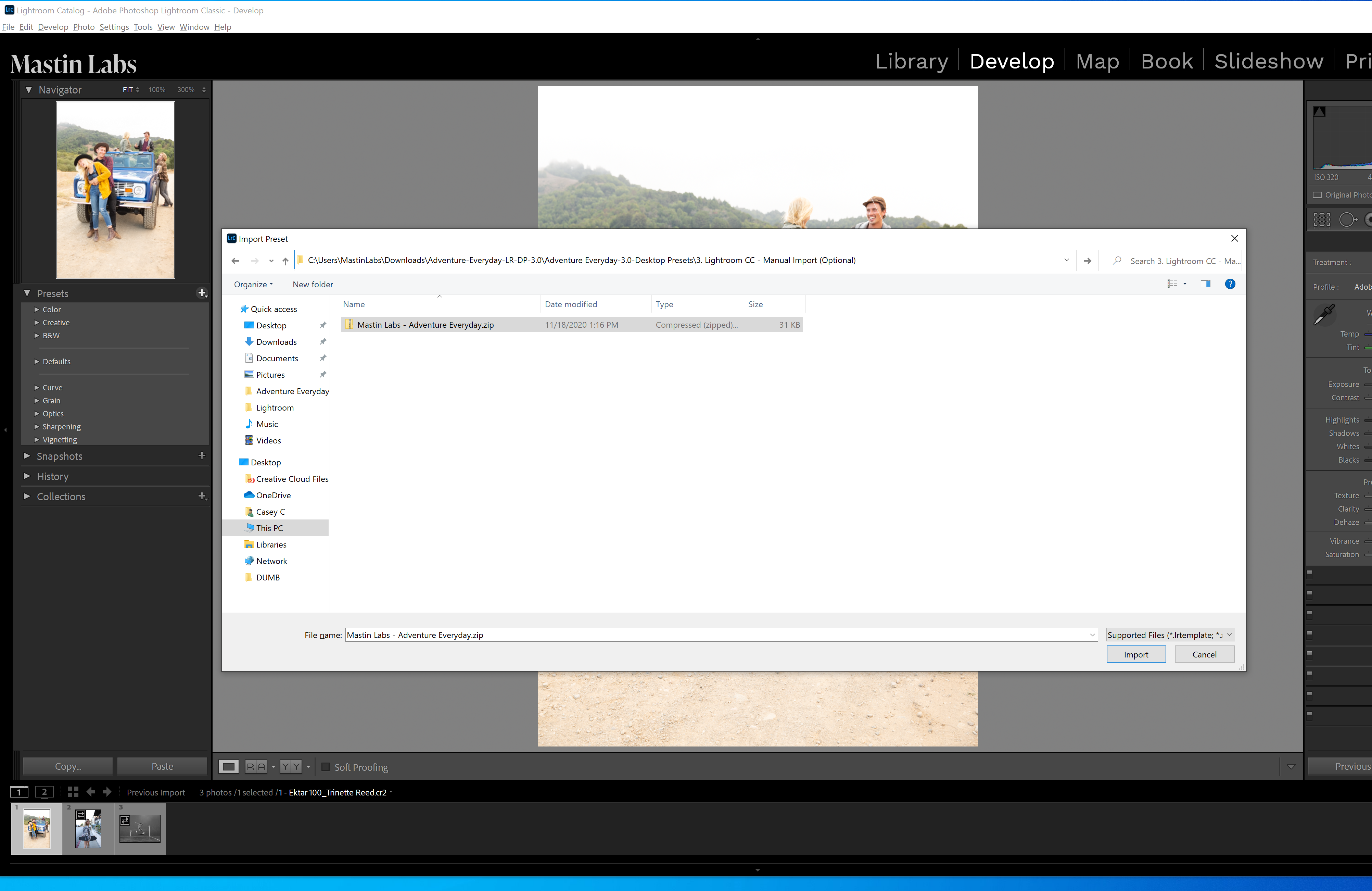The image size is (1372, 891).
Task: Switch to reference view YY
Action: point(291,766)
